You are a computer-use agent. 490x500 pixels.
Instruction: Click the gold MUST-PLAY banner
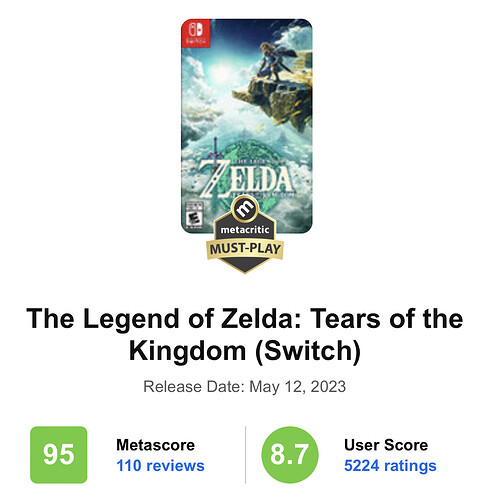click(x=245, y=249)
